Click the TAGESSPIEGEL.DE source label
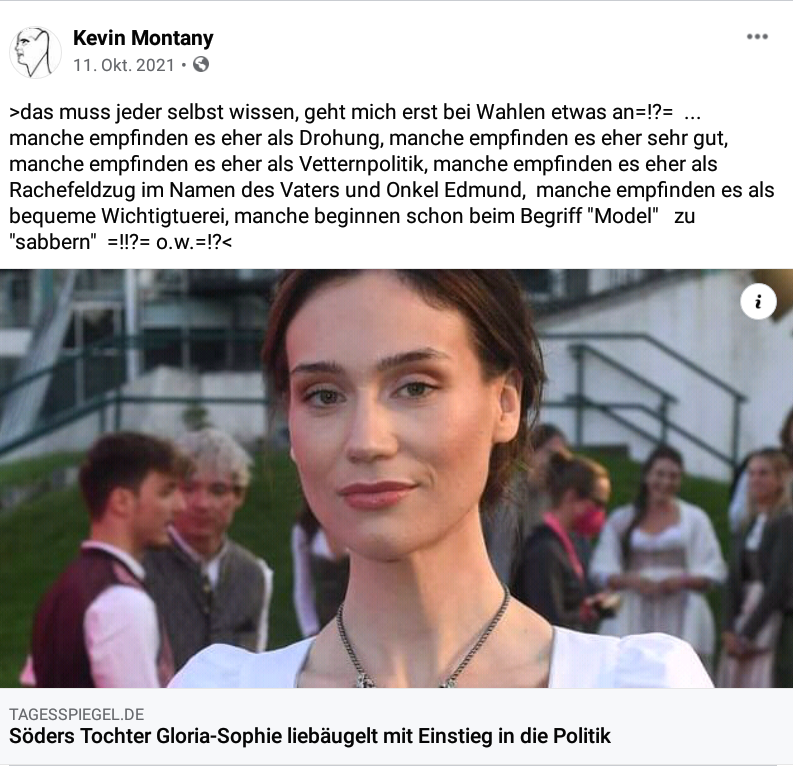The width and height of the screenshot is (793, 767). pyautogui.click(x=76, y=714)
